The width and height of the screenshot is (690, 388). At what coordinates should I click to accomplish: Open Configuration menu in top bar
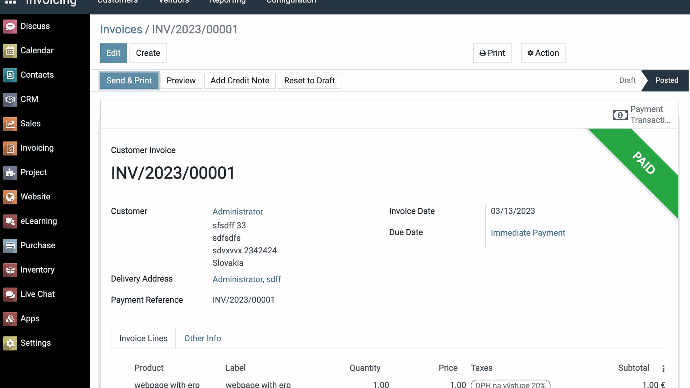coord(291,2)
